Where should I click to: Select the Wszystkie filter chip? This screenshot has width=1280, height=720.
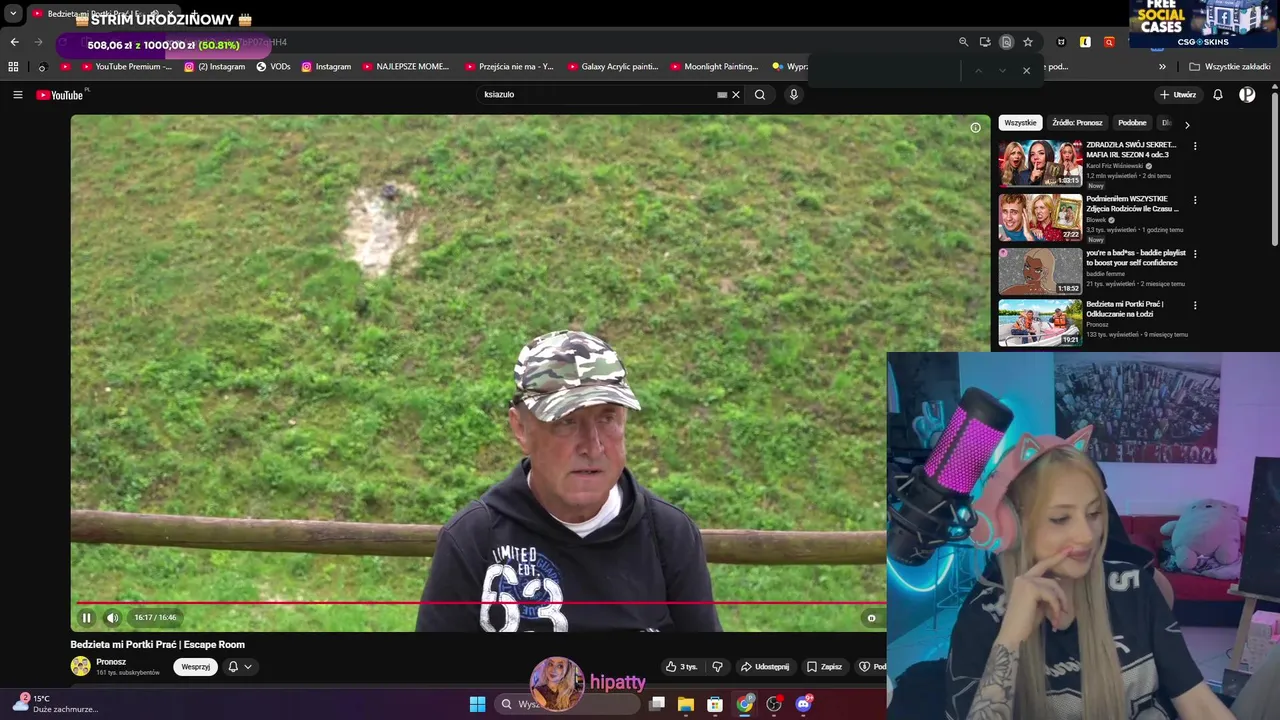click(1020, 123)
